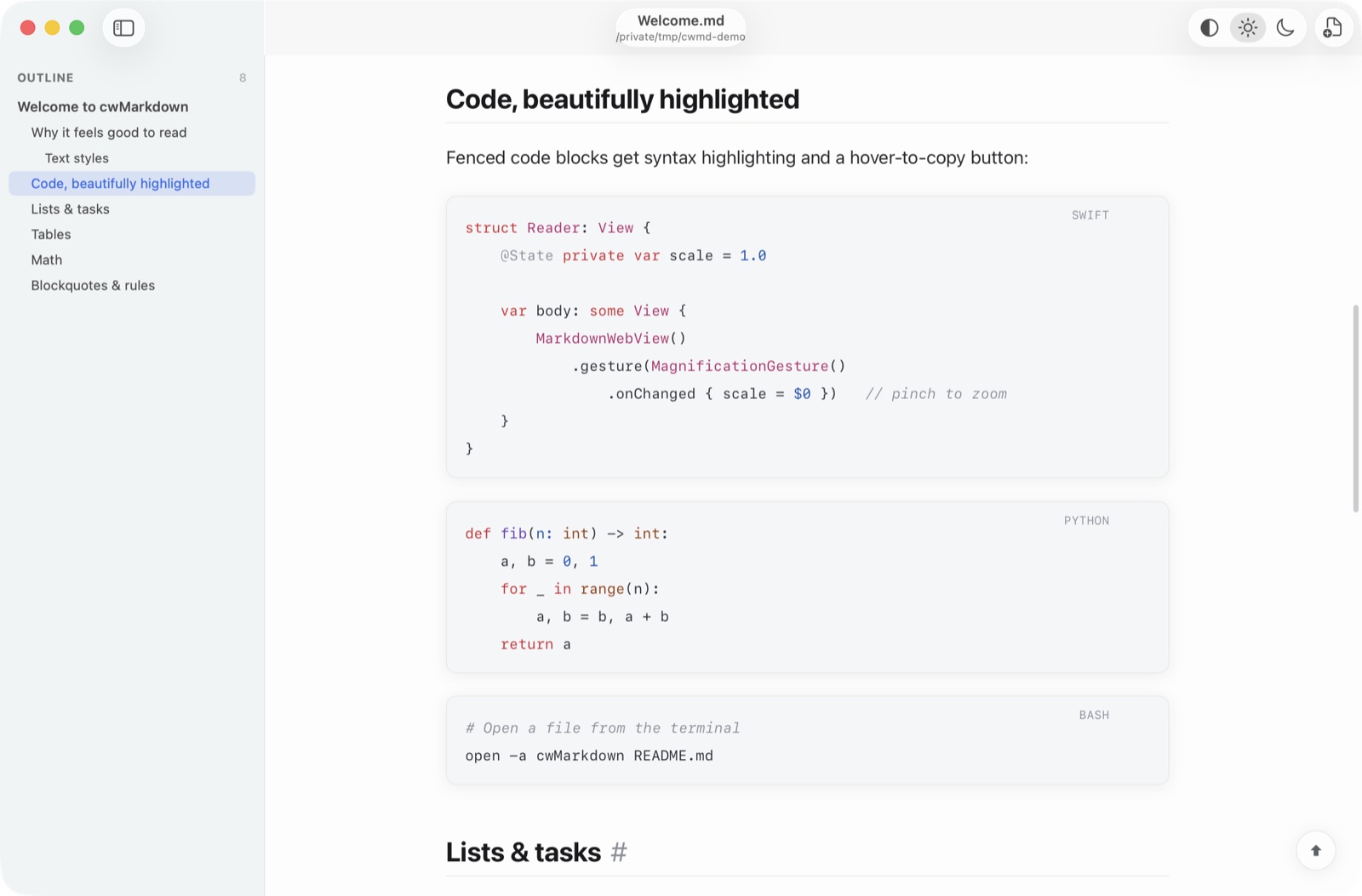This screenshot has height=896, width=1362.
Task: Click the 'for _ in range(n):' line
Action: pyautogui.click(x=580, y=589)
